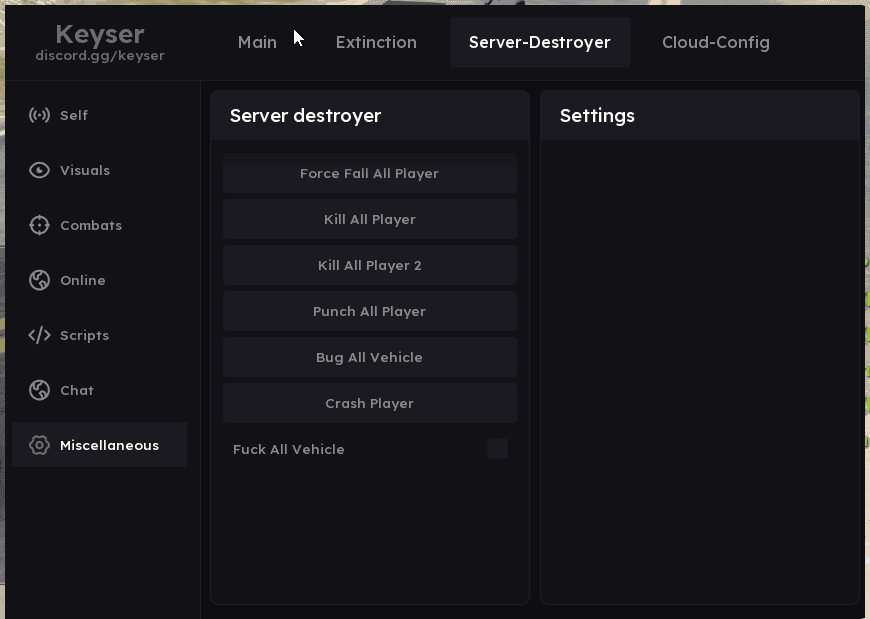Toggle the Fuck All Vehicle checkbox

[x=497, y=449]
